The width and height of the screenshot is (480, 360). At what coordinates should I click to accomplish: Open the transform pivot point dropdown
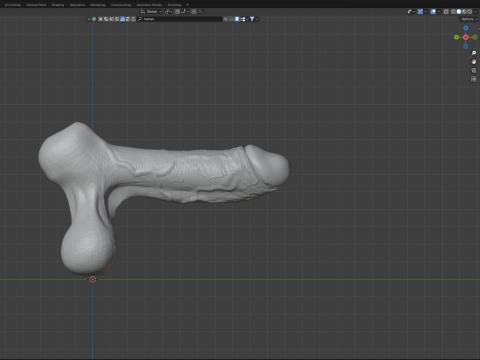click(168, 12)
